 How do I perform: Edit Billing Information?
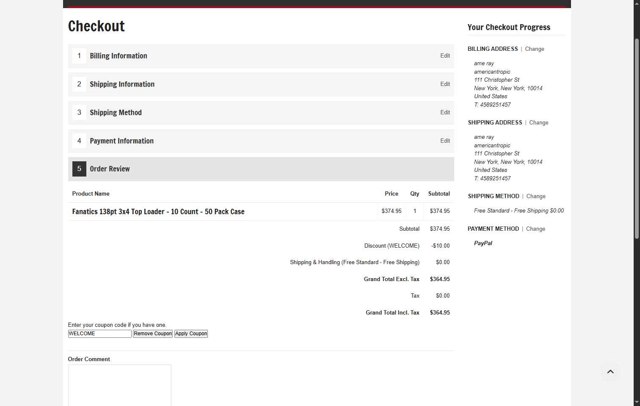coord(445,55)
